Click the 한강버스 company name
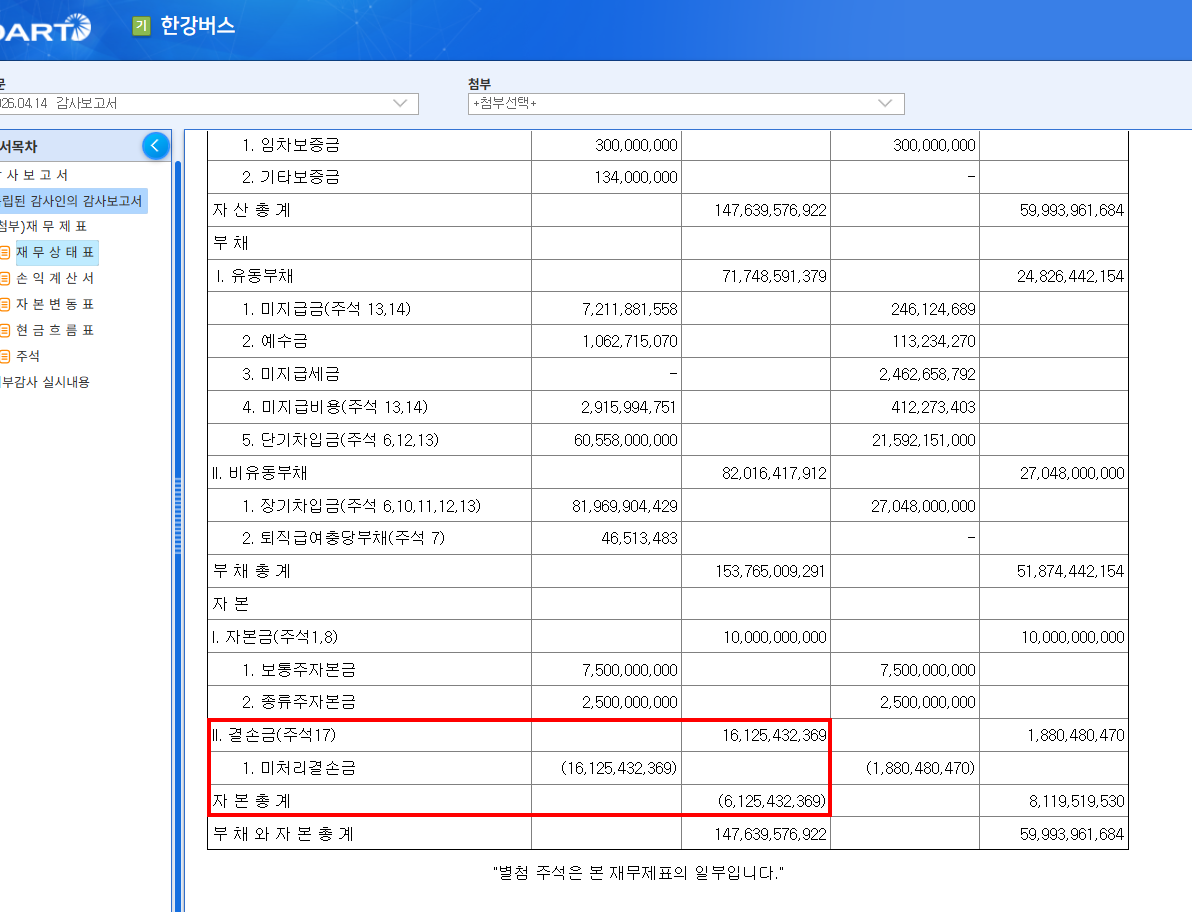 click(198, 26)
